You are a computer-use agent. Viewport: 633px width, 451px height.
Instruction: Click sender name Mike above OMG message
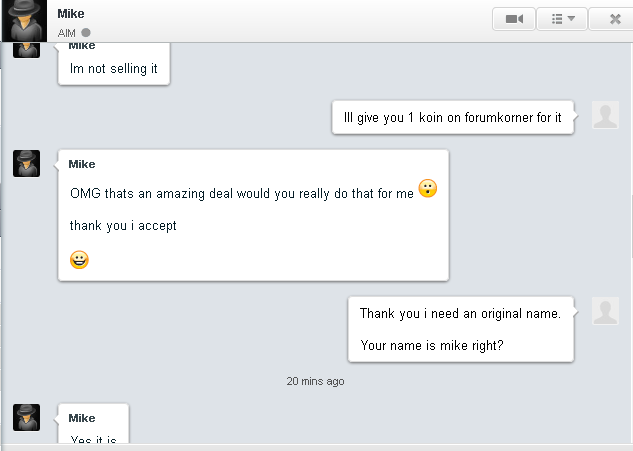tap(82, 164)
